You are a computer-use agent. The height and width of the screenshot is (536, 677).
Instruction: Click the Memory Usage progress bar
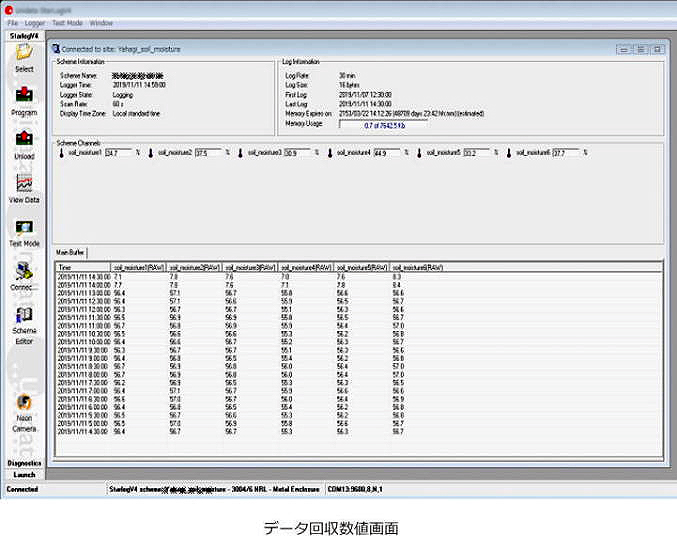click(382, 125)
